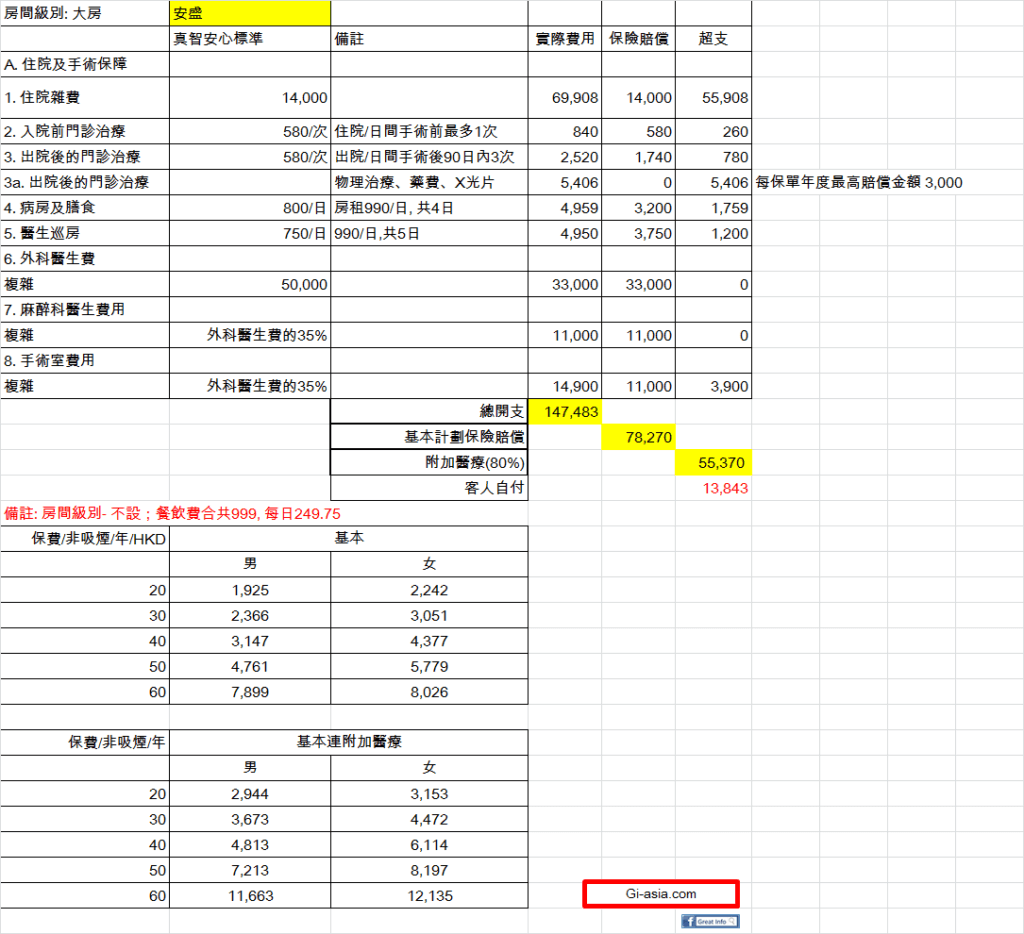Click the Facebook Great Info badge icon
This screenshot has height=934, width=1024.
pos(710,921)
